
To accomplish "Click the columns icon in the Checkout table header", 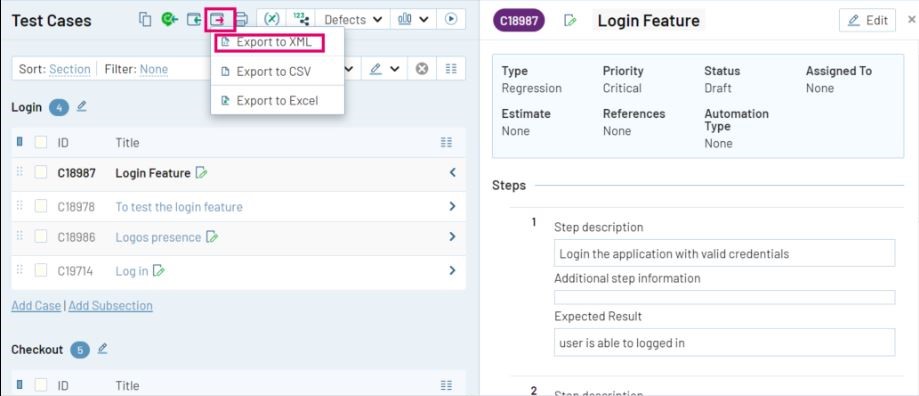I will [x=447, y=385].
